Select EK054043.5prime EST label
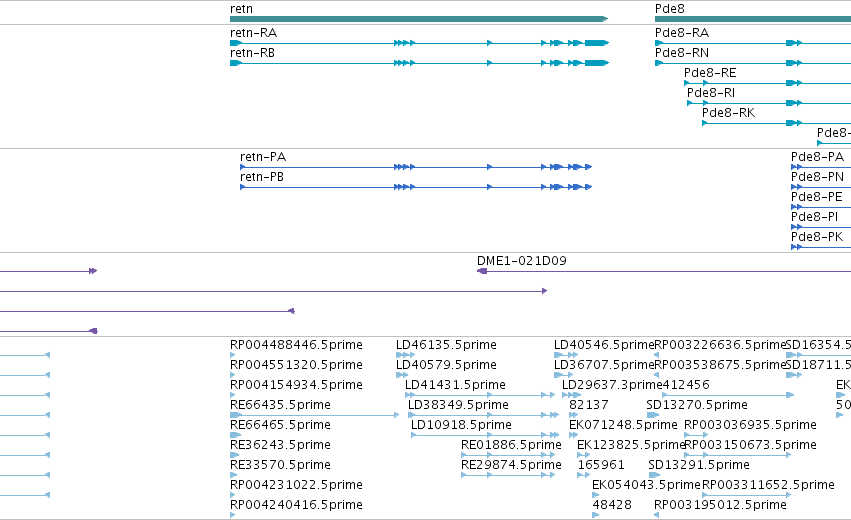This screenshot has width=851, height=520. pyautogui.click(x=646, y=485)
